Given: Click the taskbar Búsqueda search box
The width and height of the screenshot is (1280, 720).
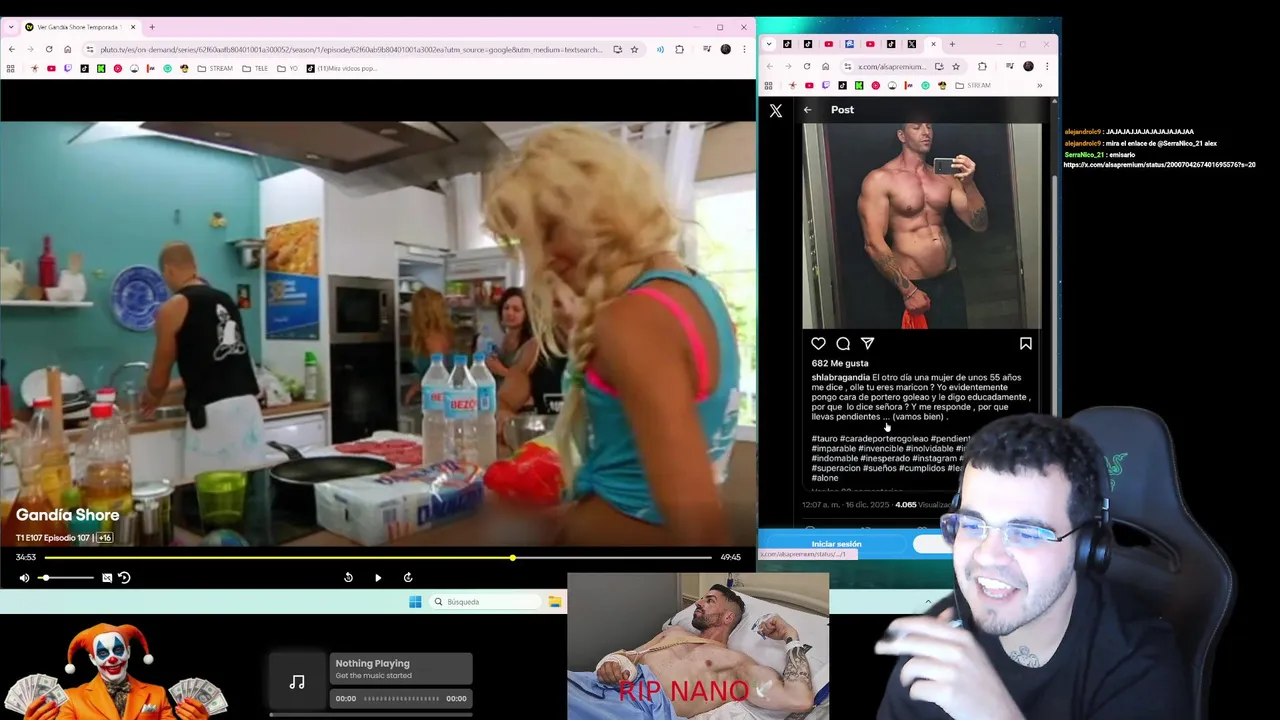Looking at the screenshot, I should [x=487, y=602].
